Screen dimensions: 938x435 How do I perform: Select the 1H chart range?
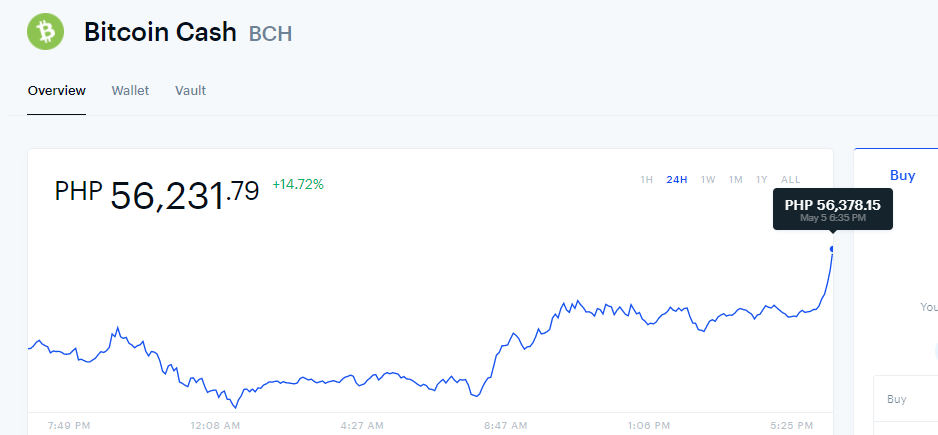click(x=647, y=180)
